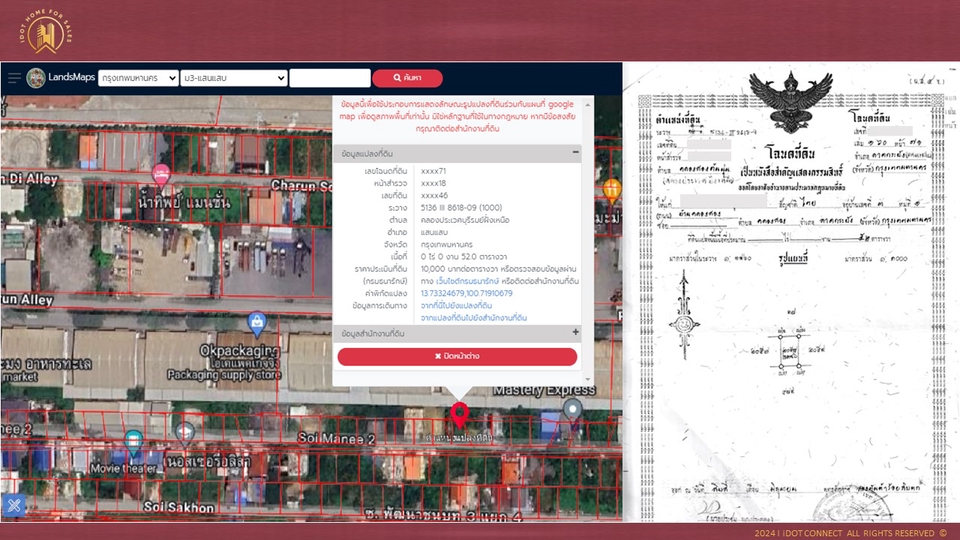Image resolution: width=960 pixels, height=540 pixels.
Task: Click the iDOT Home For Sales logo
Action: point(45,32)
